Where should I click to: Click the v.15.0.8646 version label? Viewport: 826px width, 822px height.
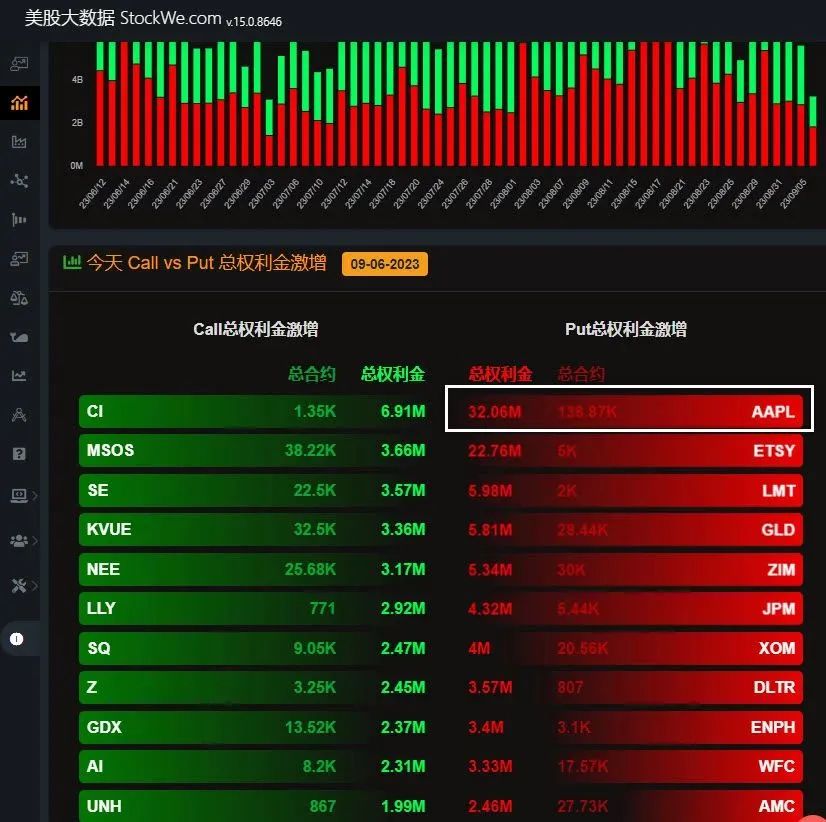click(254, 22)
